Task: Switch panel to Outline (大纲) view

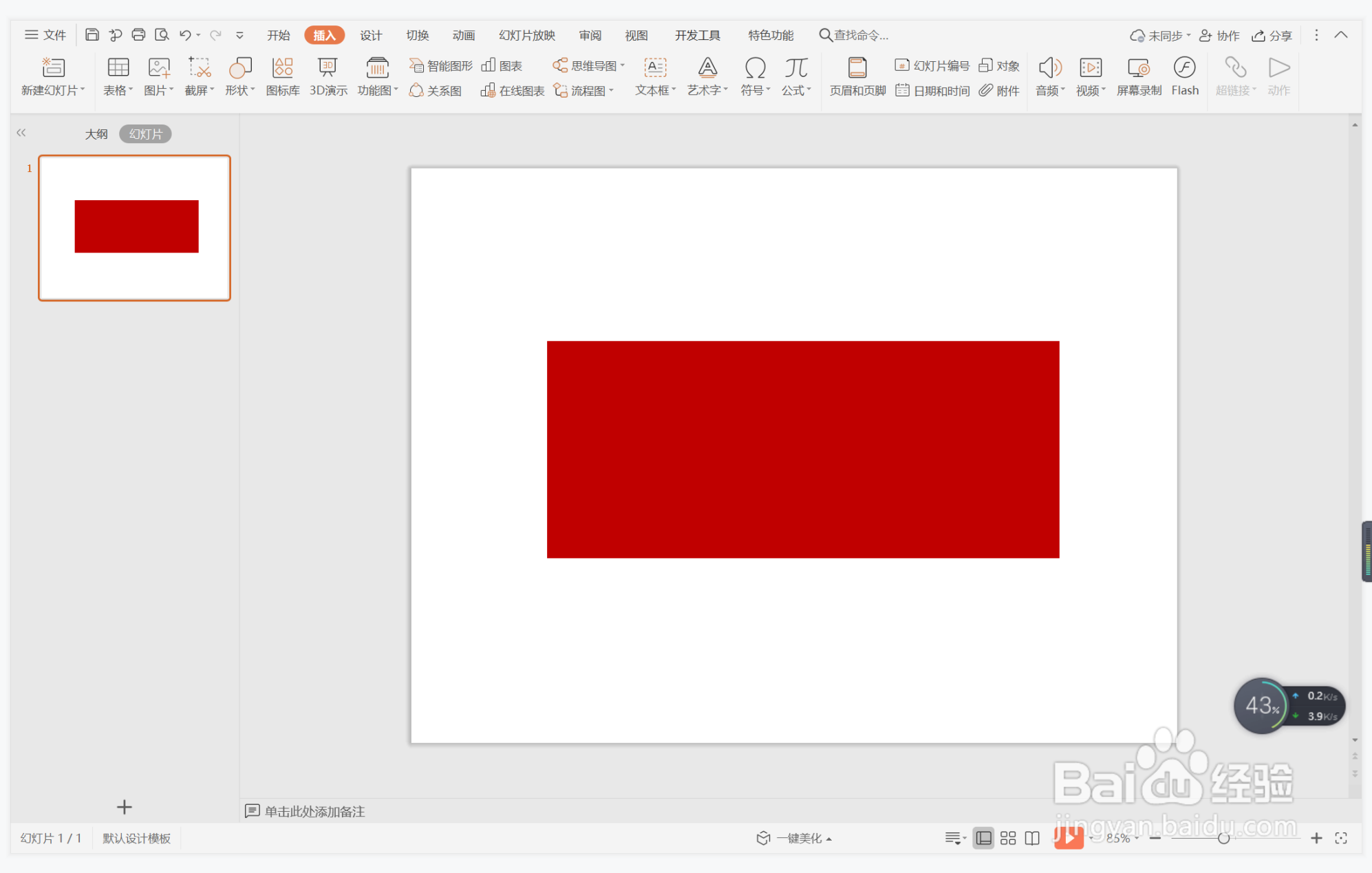Action: pyautogui.click(x=96, y=134)
